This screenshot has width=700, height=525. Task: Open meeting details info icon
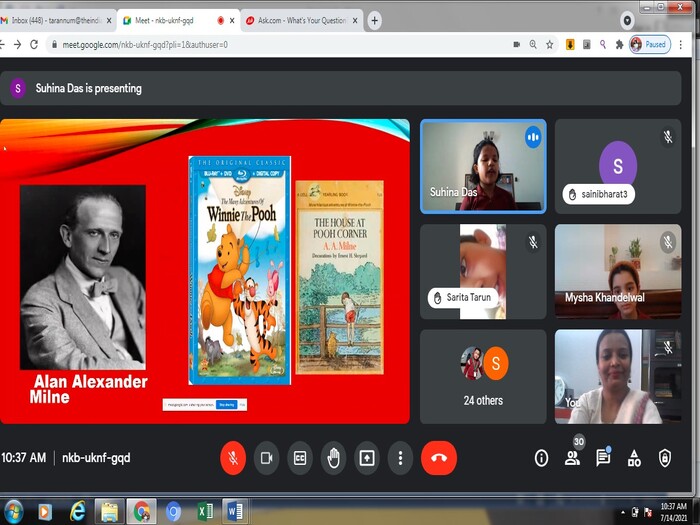click(541, 458)
